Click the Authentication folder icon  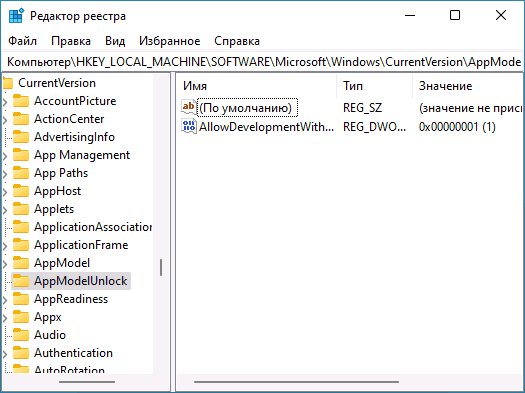tap(21, 353)
